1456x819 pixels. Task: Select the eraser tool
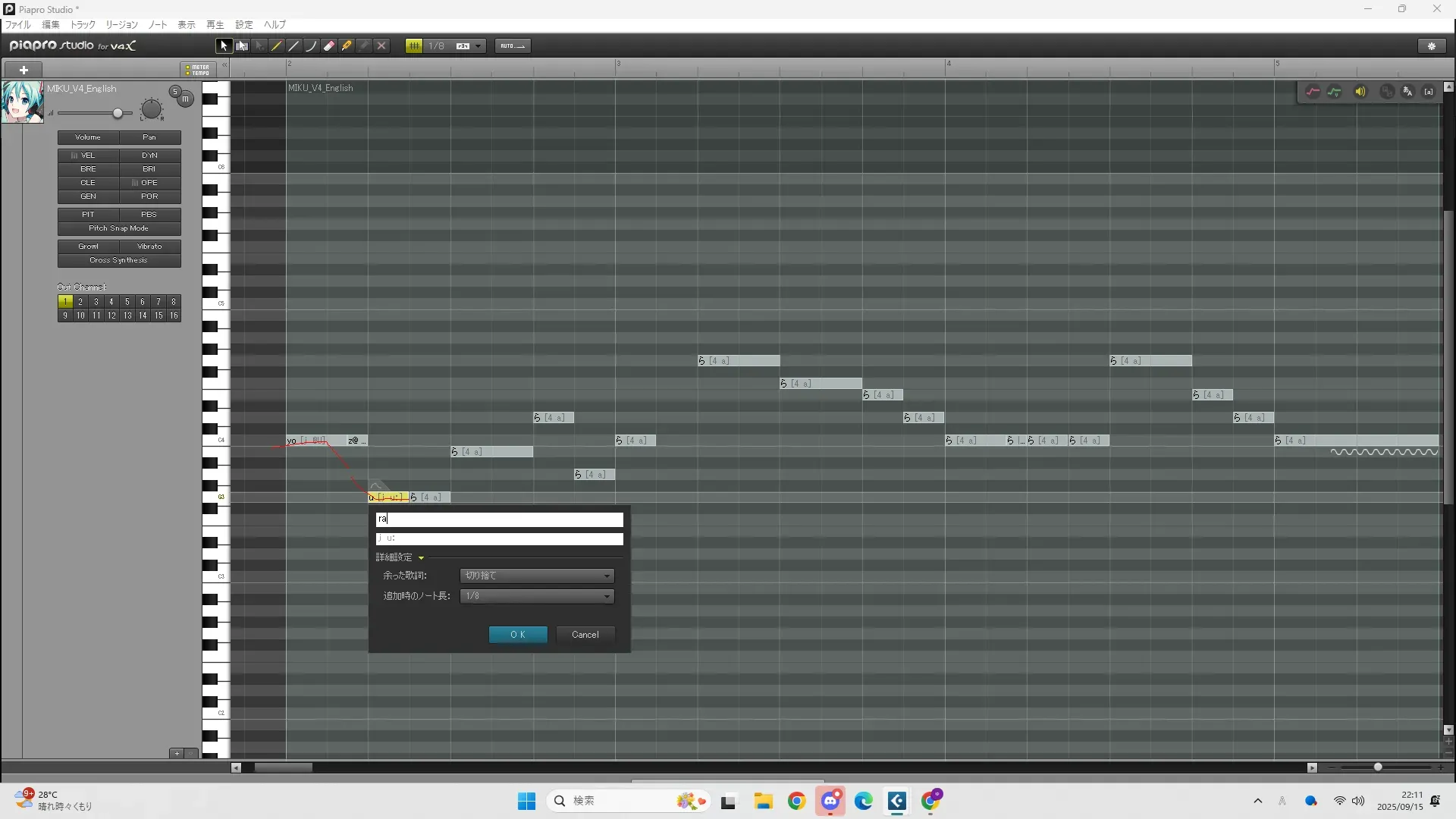pyautogui.click(x=329, y=46)
